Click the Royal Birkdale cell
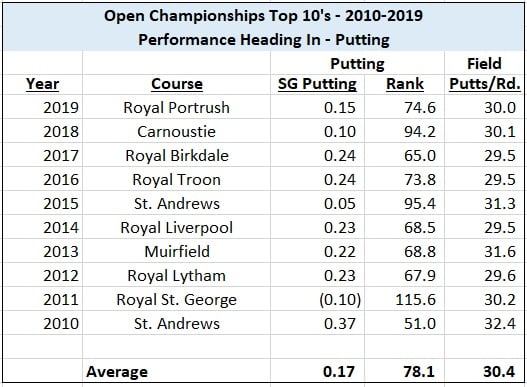Image resolution: width=527 pixels, height=387 pixels. coord(177,156)
